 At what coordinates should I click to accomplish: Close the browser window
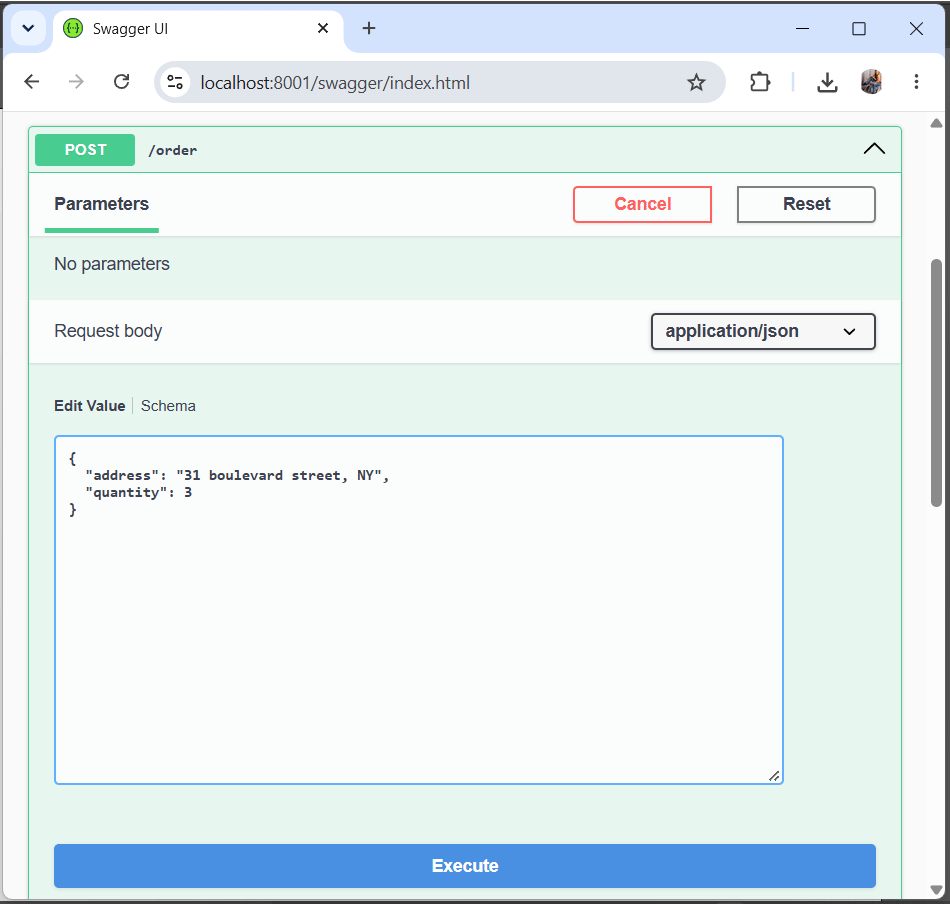click(x=916, y=28)
